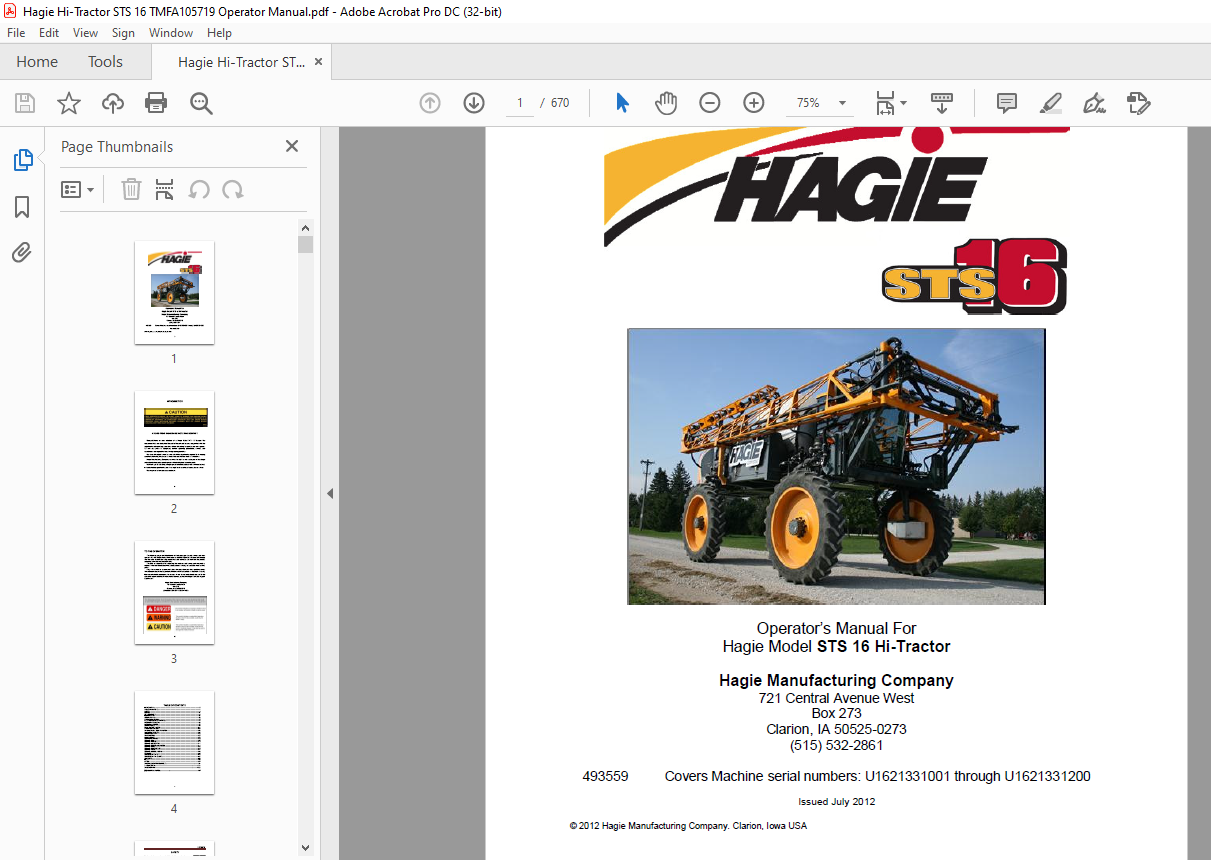Image resolution: width=1211 pixels, height=860 pixels.
Task: Open the Help menu
Action: tap(219, 33)
